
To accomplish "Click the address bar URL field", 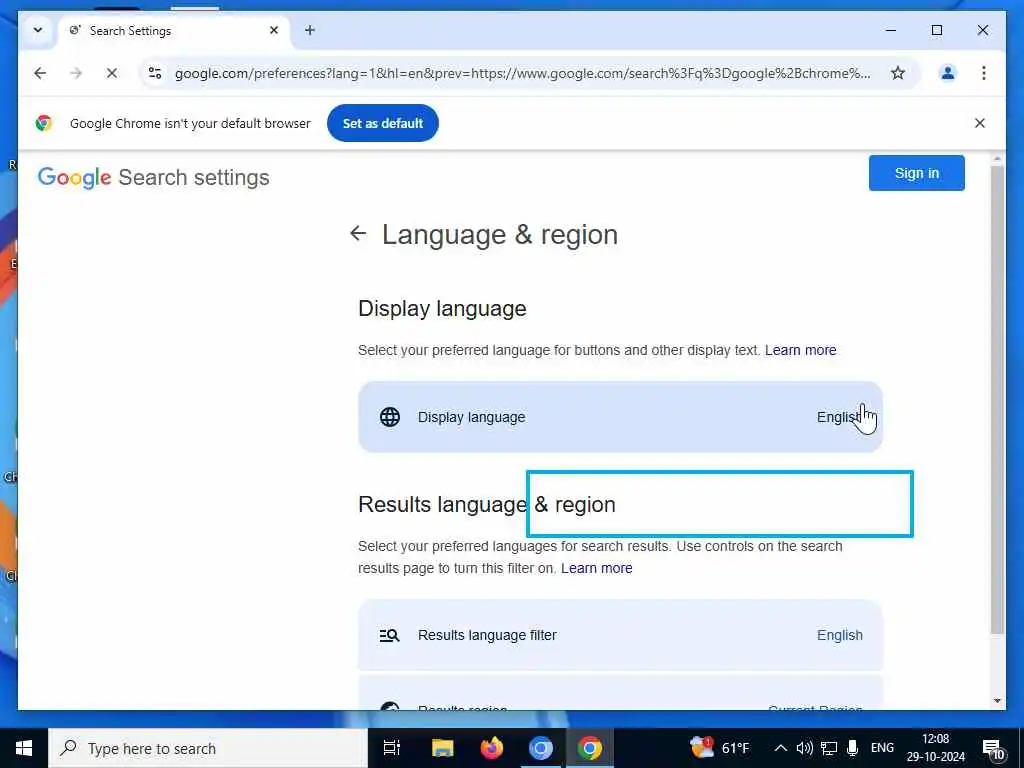I will click(522, 73).
